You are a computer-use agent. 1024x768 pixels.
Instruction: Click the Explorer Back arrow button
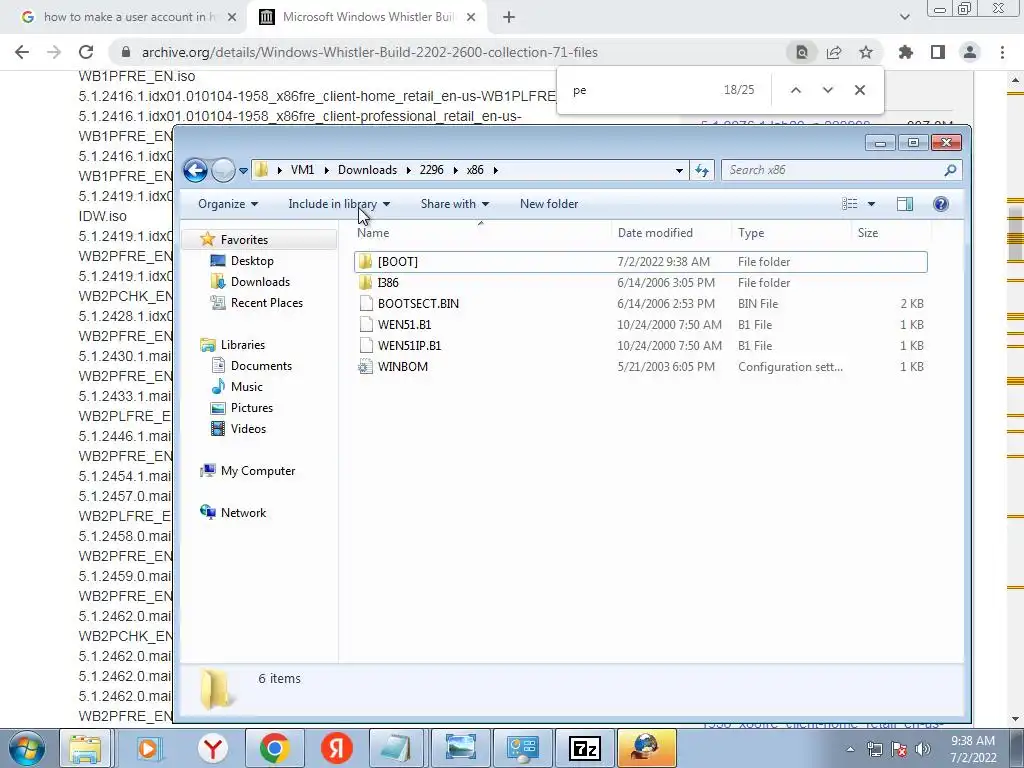[195, 170]
